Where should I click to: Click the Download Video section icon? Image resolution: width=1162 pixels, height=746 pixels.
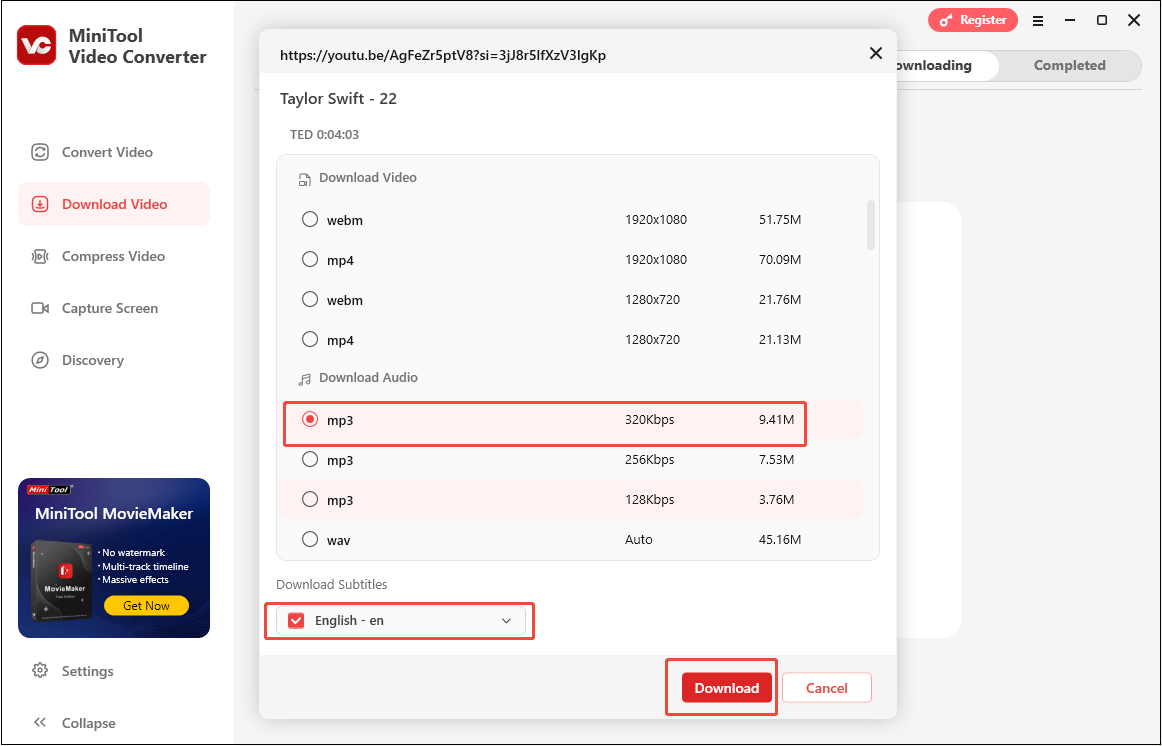pos(304,179)
